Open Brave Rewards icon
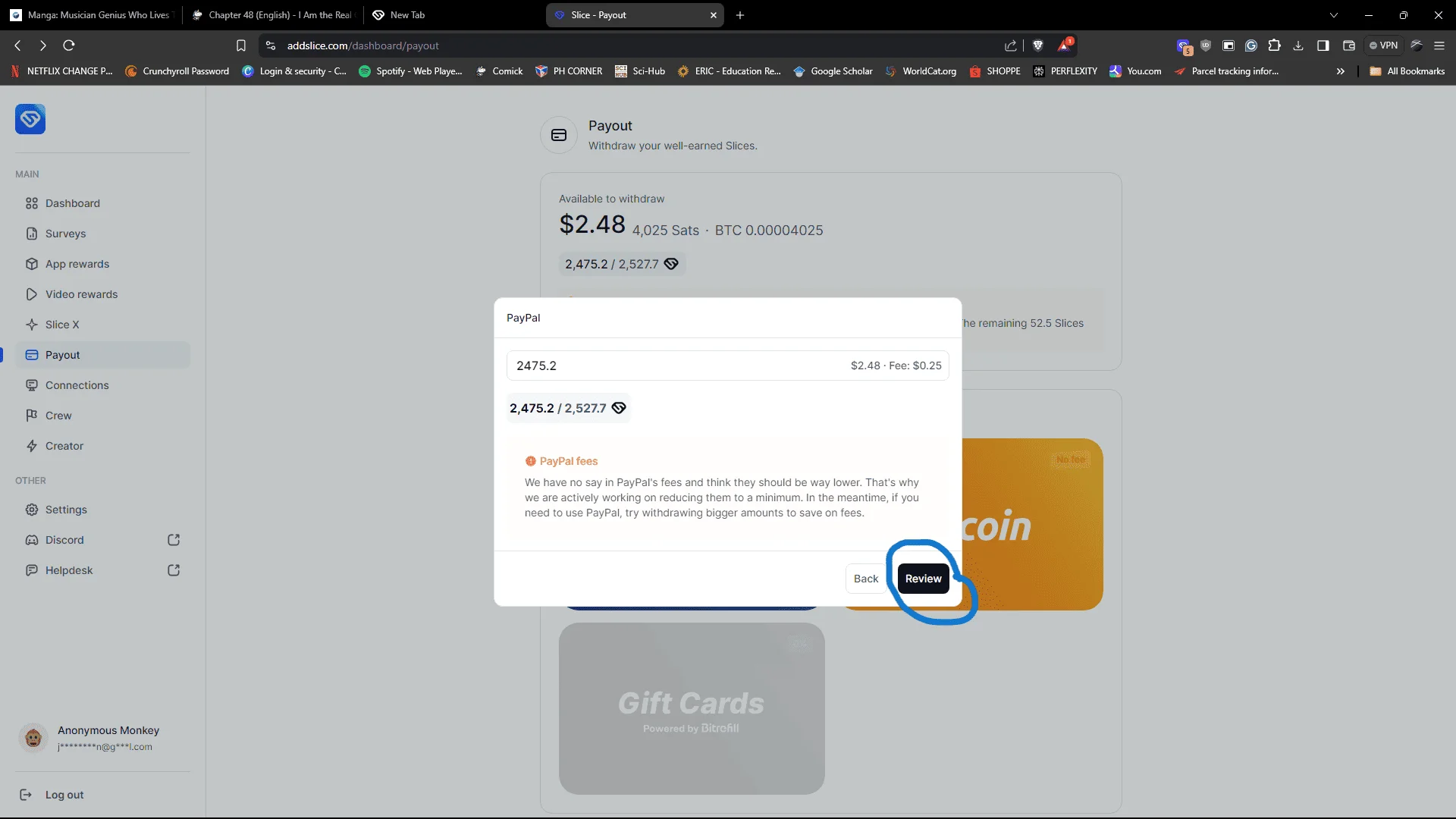The width and height of the screenshot is (1456, 819). (x=1065, y=45)
